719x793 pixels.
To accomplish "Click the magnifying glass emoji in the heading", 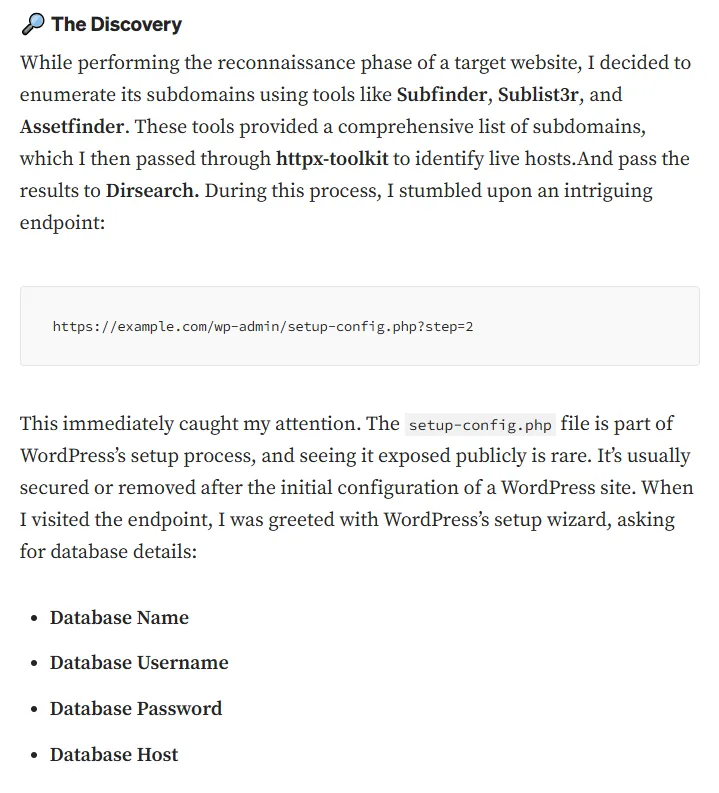I will (x=32, y=24).
